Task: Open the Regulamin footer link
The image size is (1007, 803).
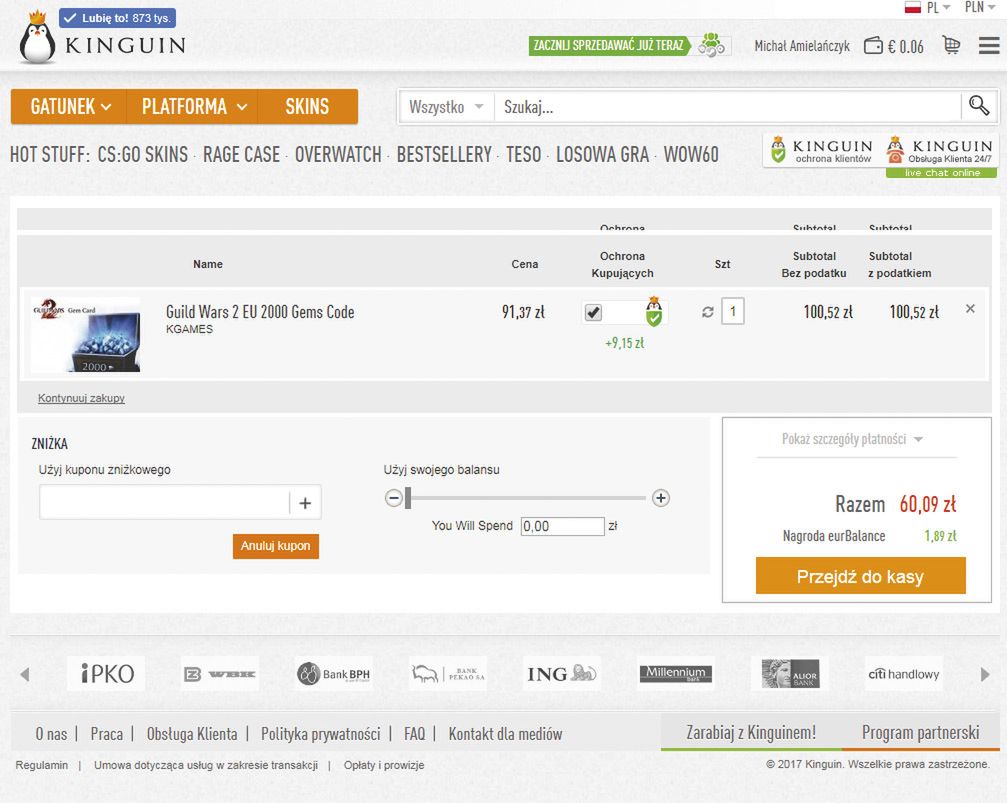Action: click(x=42, y=765)
